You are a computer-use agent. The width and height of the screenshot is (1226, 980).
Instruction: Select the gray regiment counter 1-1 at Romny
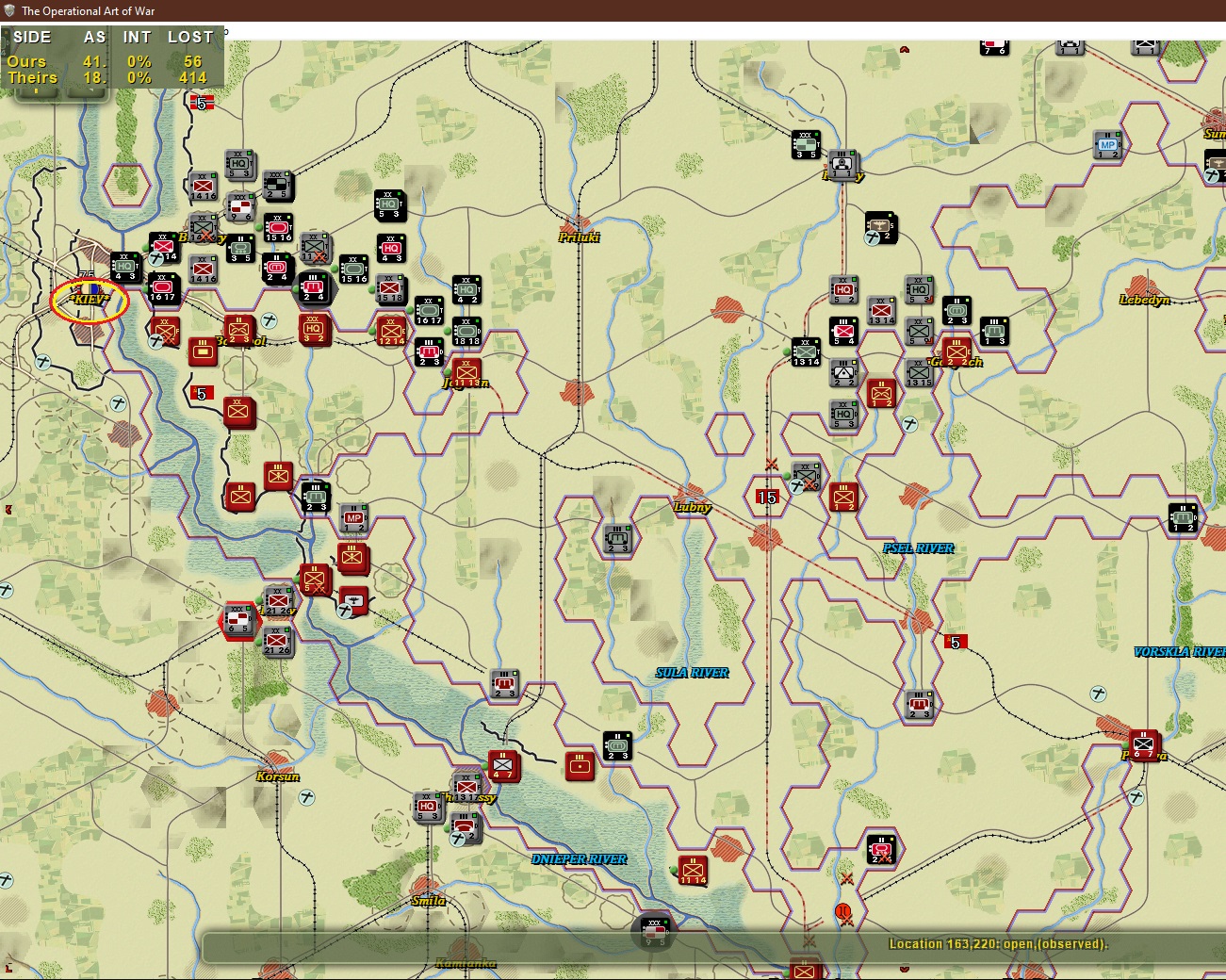pos(843,165)
